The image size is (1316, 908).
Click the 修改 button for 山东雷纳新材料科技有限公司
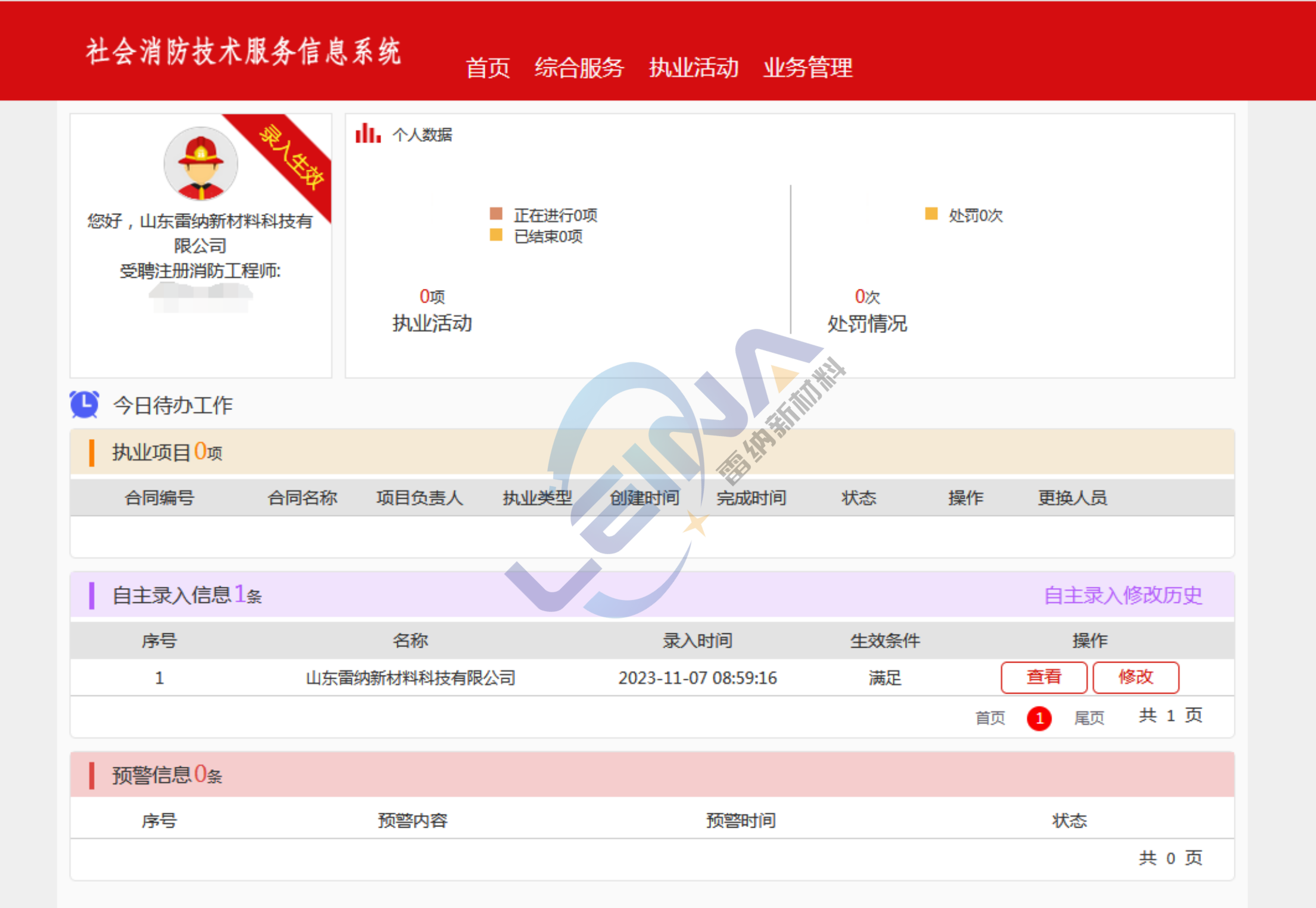click(1136, 677)
